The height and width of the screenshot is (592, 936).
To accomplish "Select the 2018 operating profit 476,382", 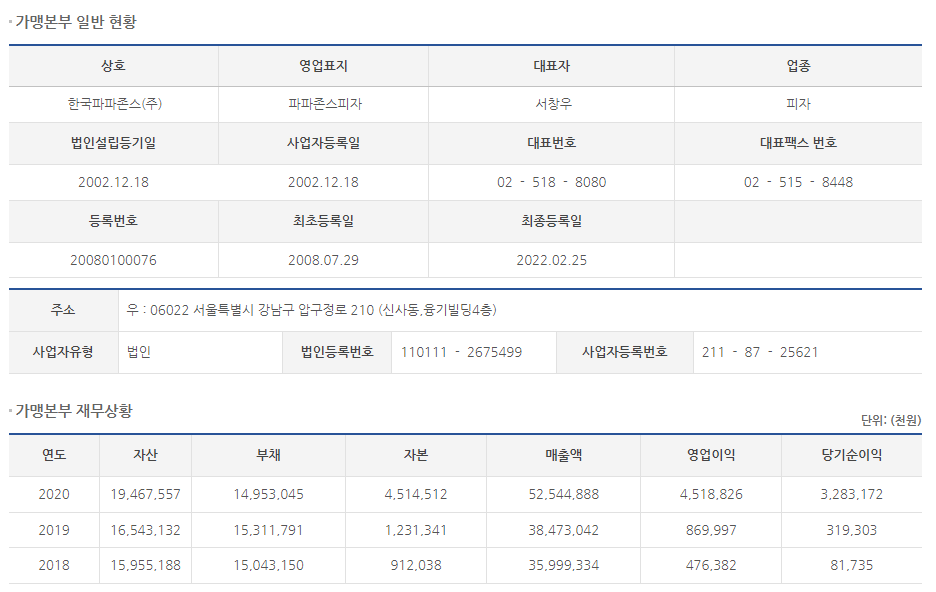I will tap(711, 565).
